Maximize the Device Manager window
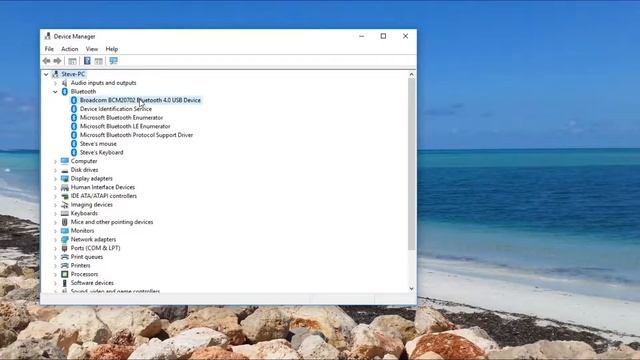This screenshot has width=640, height=360. [383, 36]
